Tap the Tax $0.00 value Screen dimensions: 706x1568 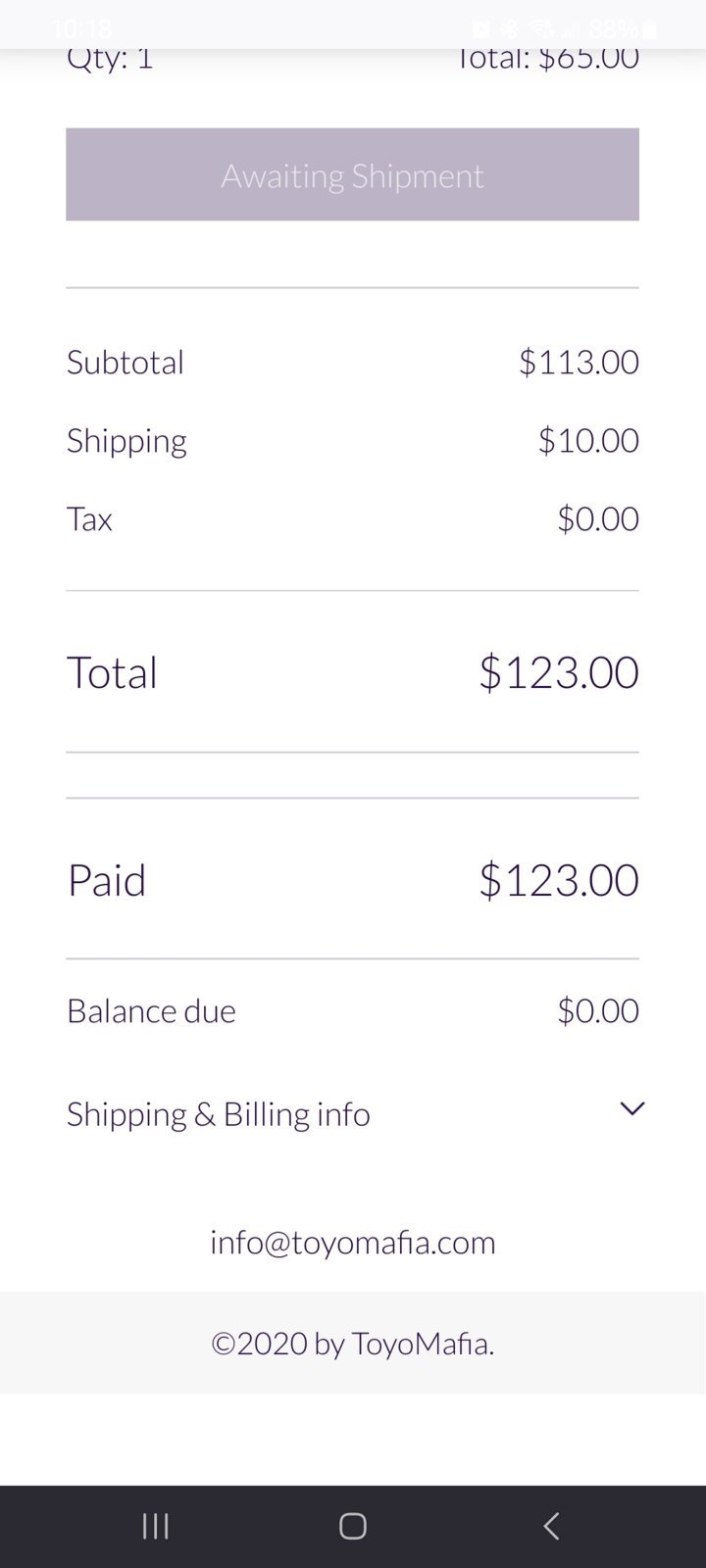click(x=598, y=518)
